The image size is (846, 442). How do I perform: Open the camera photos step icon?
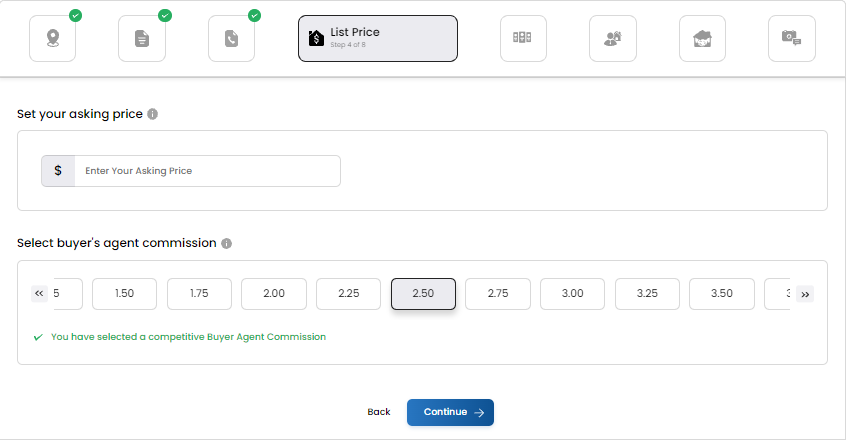coord(792,38)
